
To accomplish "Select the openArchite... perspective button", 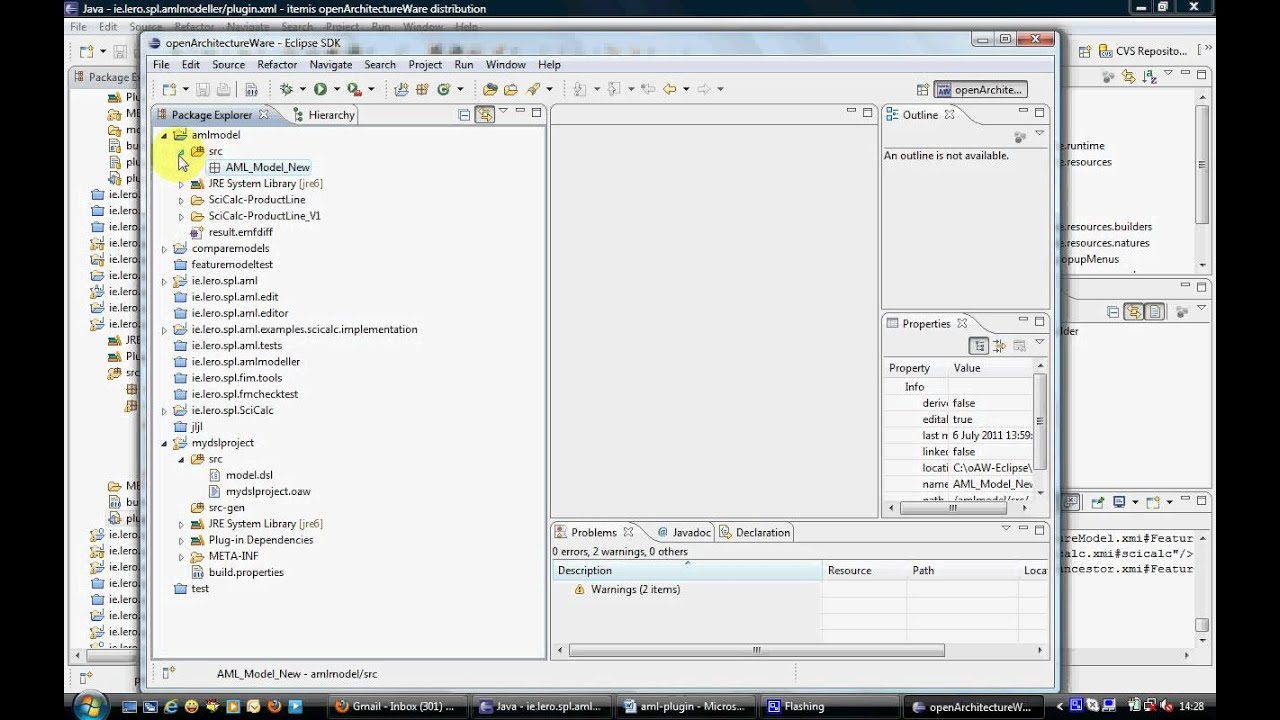I will point(980,89).
